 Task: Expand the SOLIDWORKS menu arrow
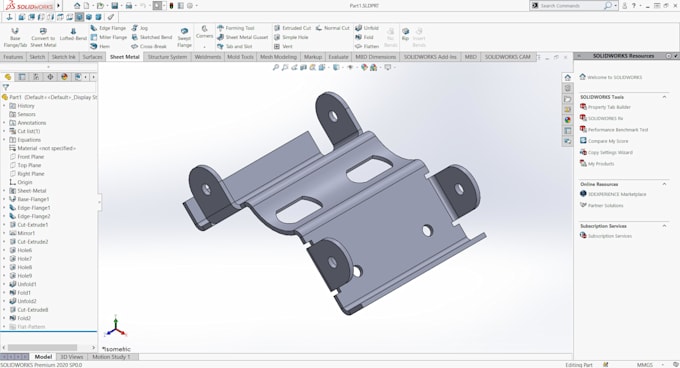coord(59,6)
